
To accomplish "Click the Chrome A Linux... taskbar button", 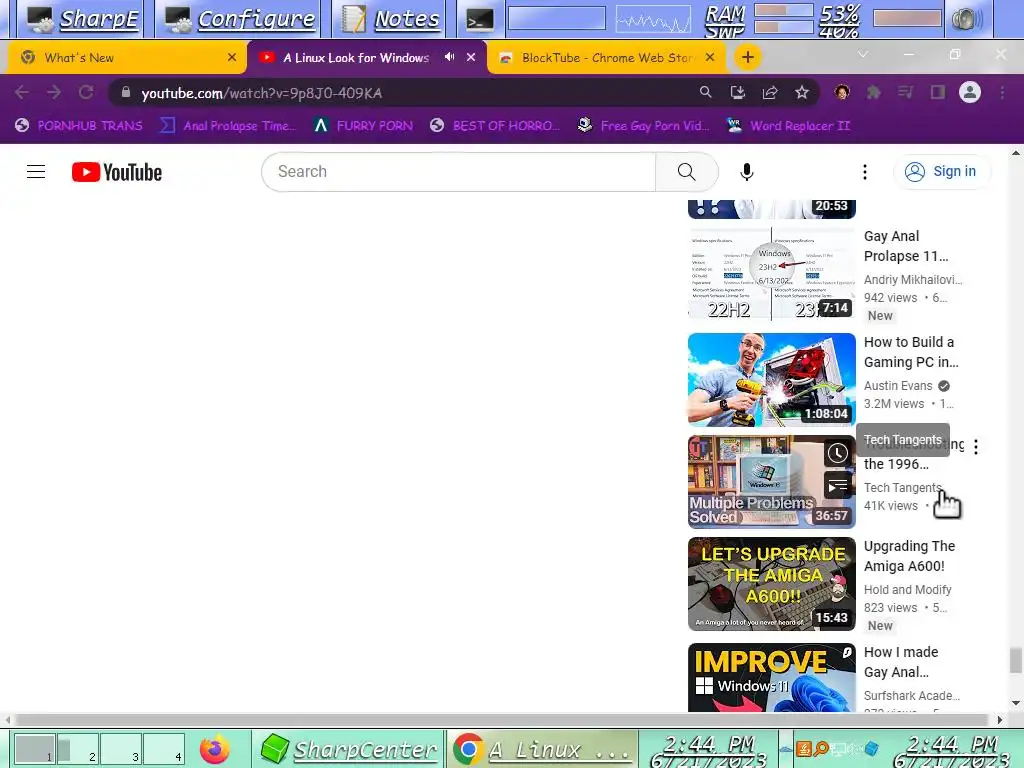I will click(542, 750).
